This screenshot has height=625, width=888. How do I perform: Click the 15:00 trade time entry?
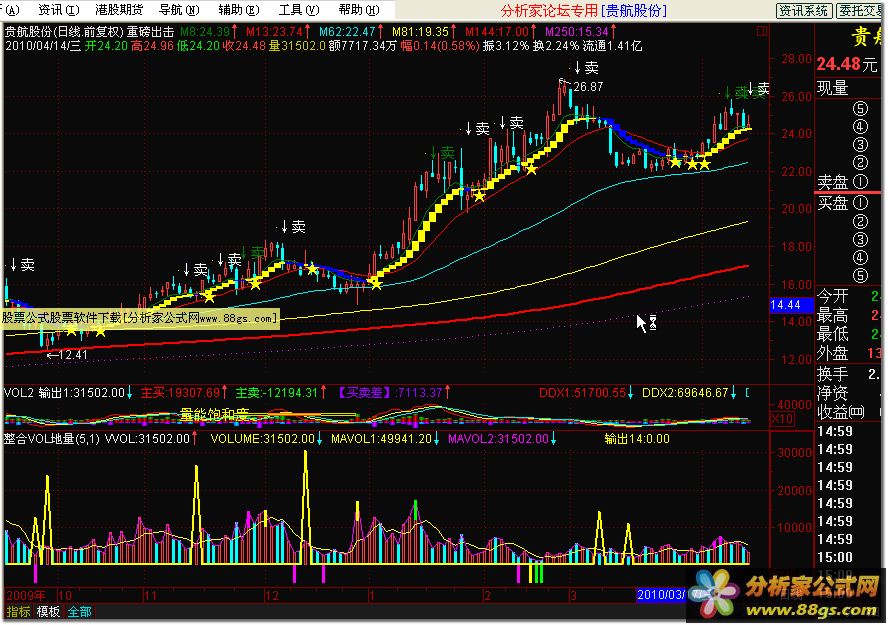tap(834, 557)
